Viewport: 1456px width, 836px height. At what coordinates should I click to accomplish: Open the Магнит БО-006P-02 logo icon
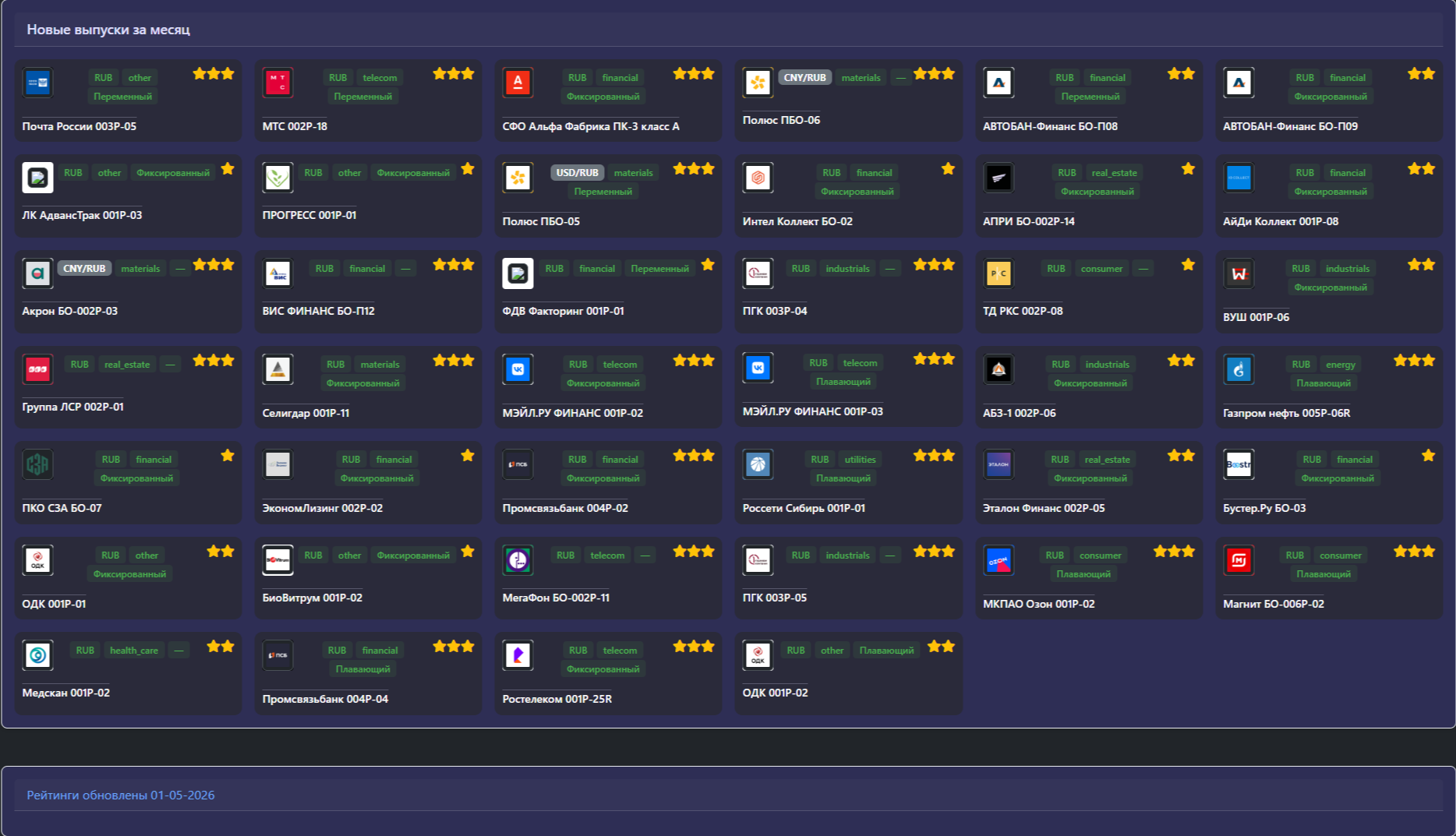click(x=1239, y=560)
